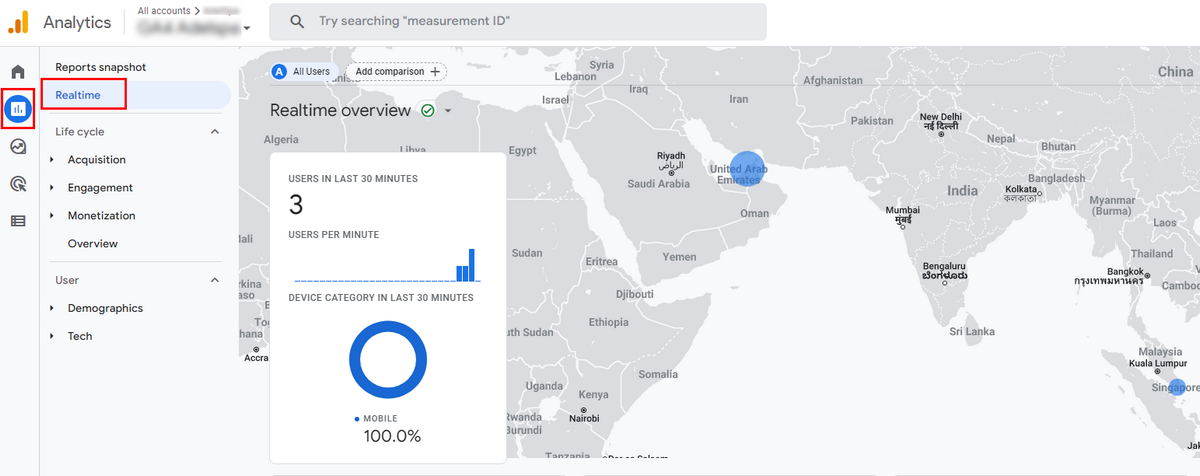
Task: Open the Explore icon in sidebar
Action: (x=18, y=146)
